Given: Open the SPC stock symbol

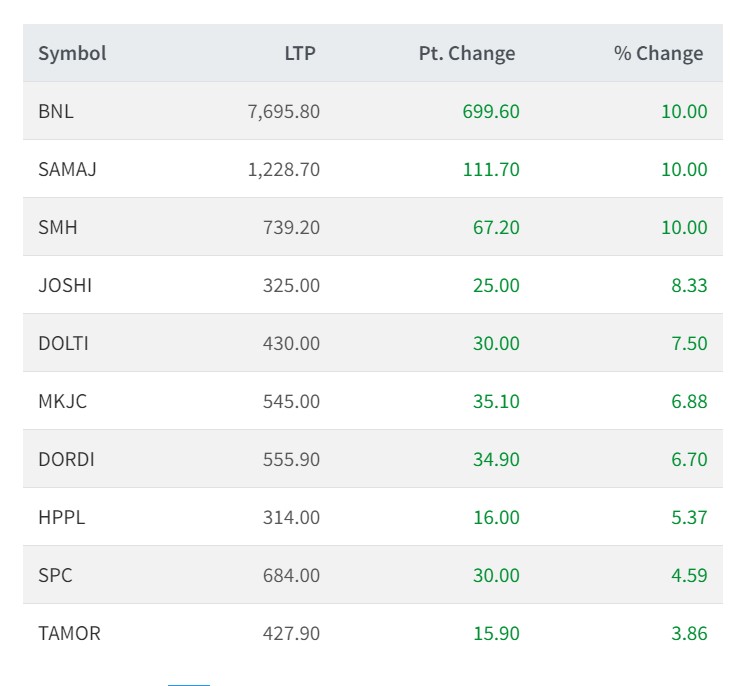Looking at the screenshot, I should tap(55, 575).
